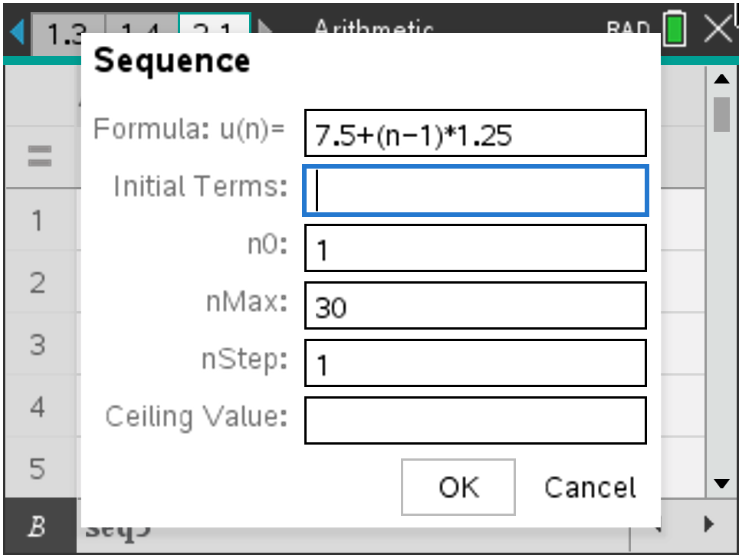Close the document with the X icon
This screenshot has height=558, width=742.
tap(719, 28)
